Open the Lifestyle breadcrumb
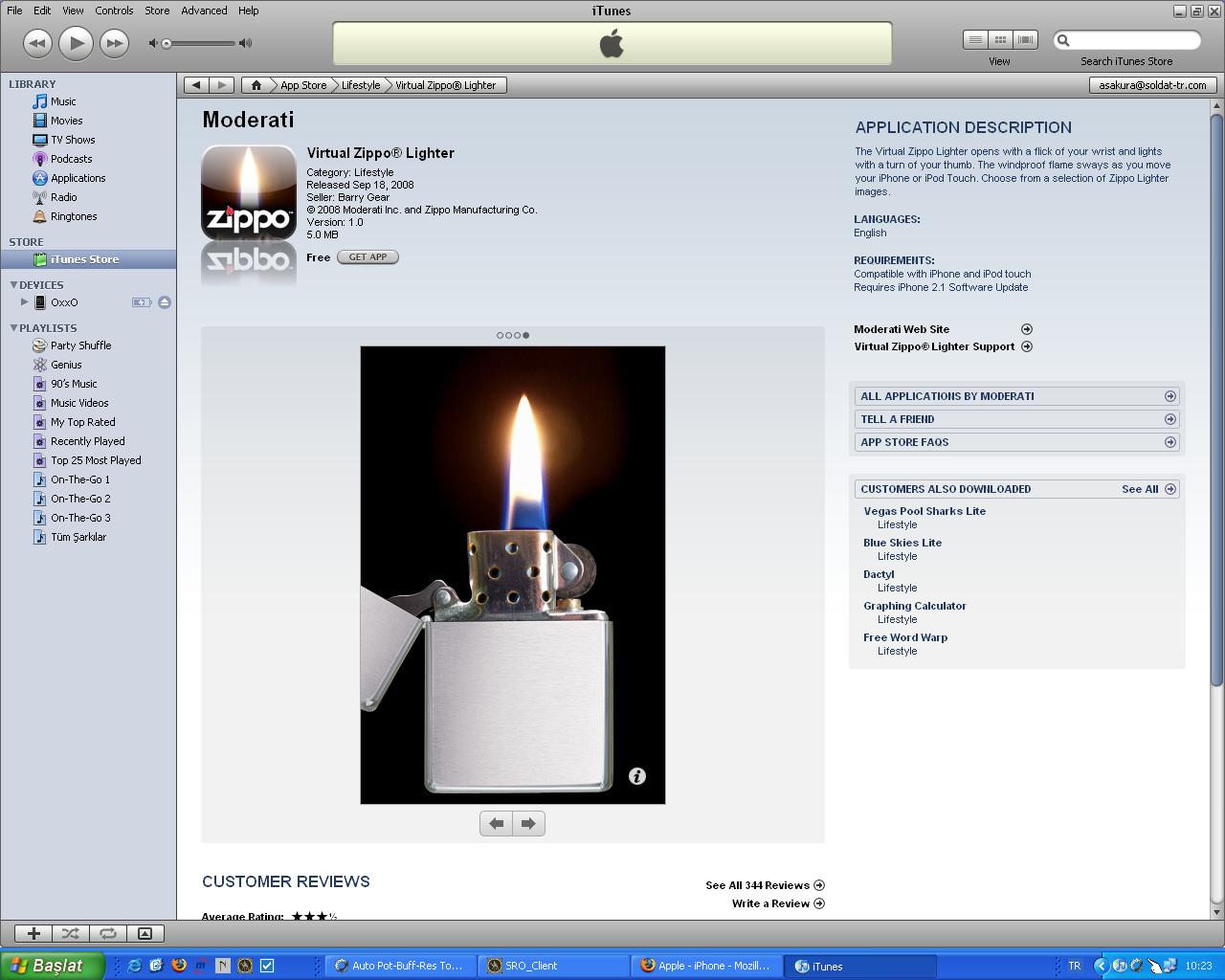This screenshot has height=980, width=1225. pyautogui.click(x=361, y=85)
